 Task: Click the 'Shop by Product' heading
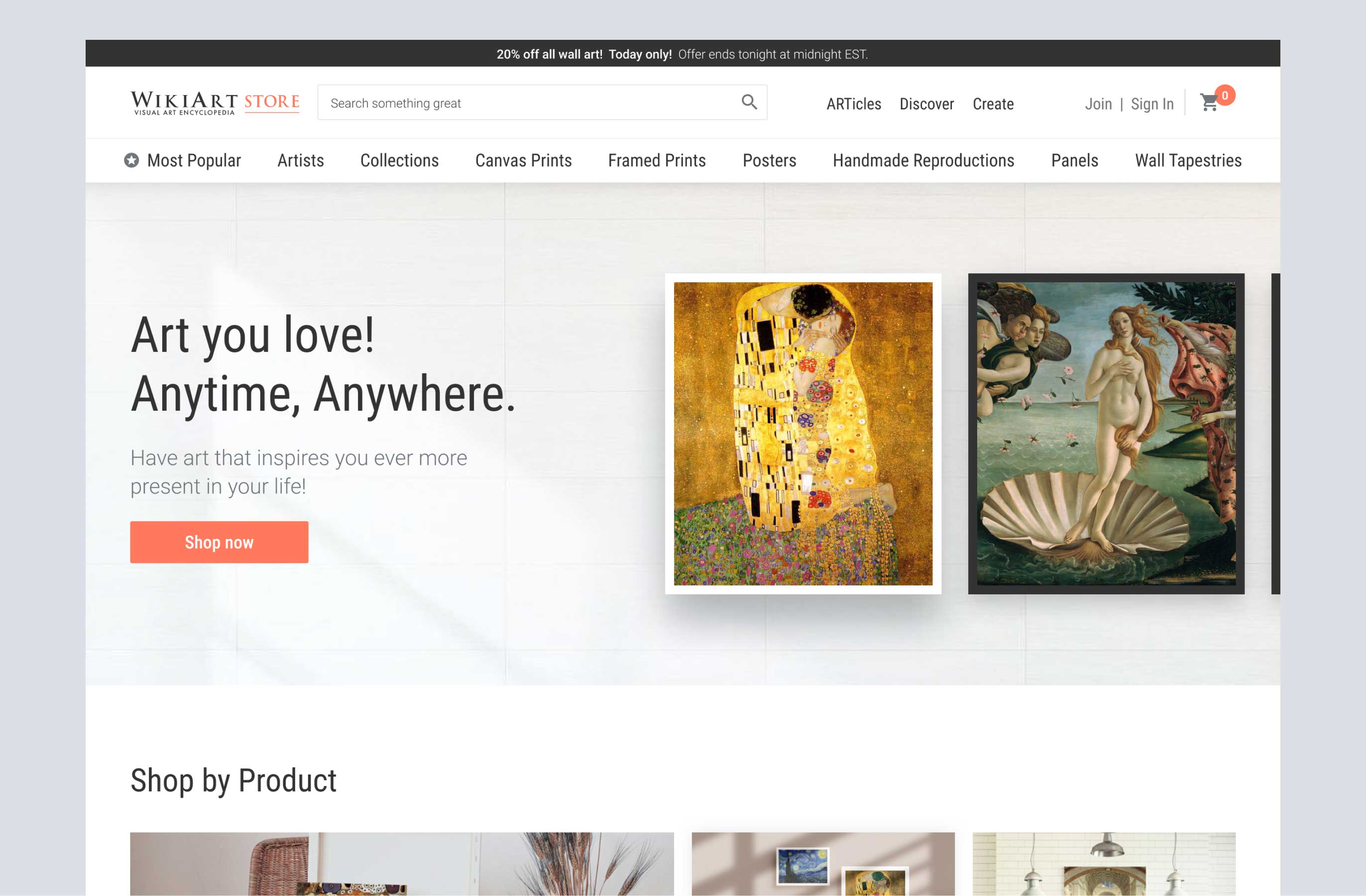[233, 780]
